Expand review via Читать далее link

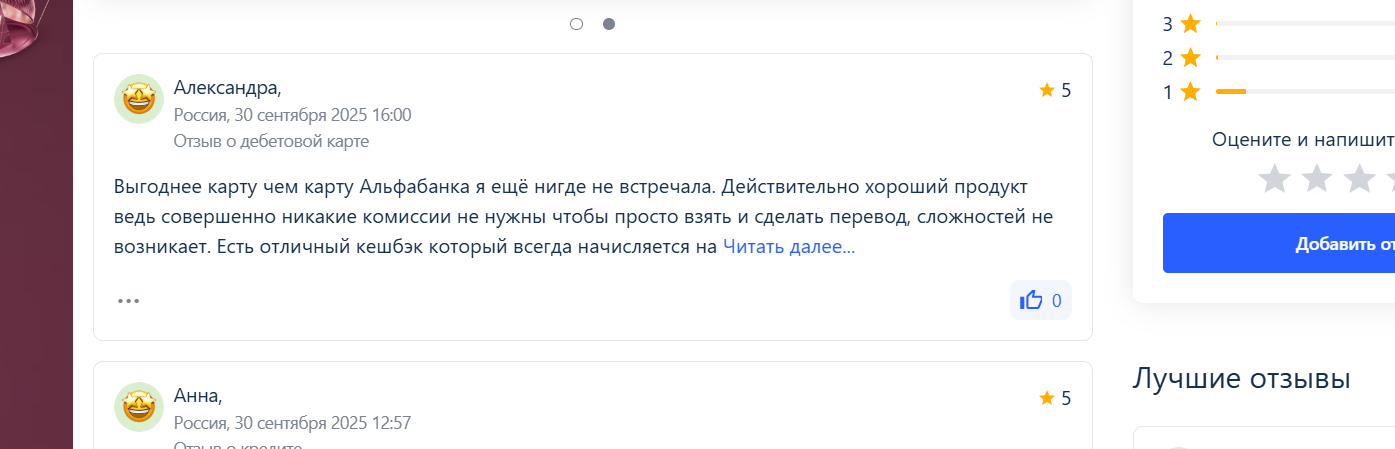[788, 246]
